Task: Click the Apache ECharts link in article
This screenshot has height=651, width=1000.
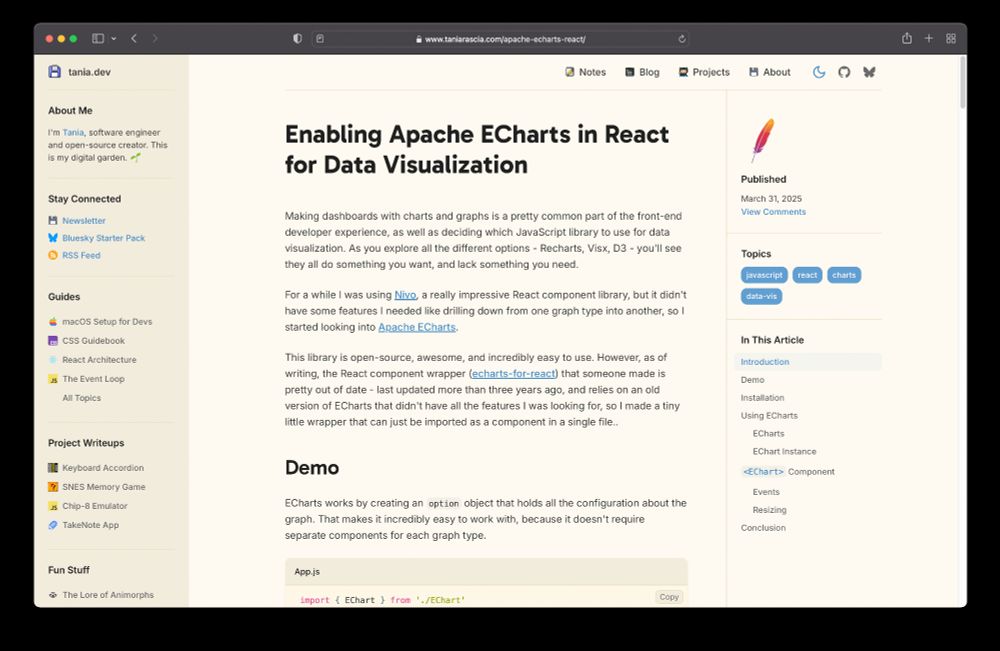Action: pyautogui.click(x=417, y=327)
